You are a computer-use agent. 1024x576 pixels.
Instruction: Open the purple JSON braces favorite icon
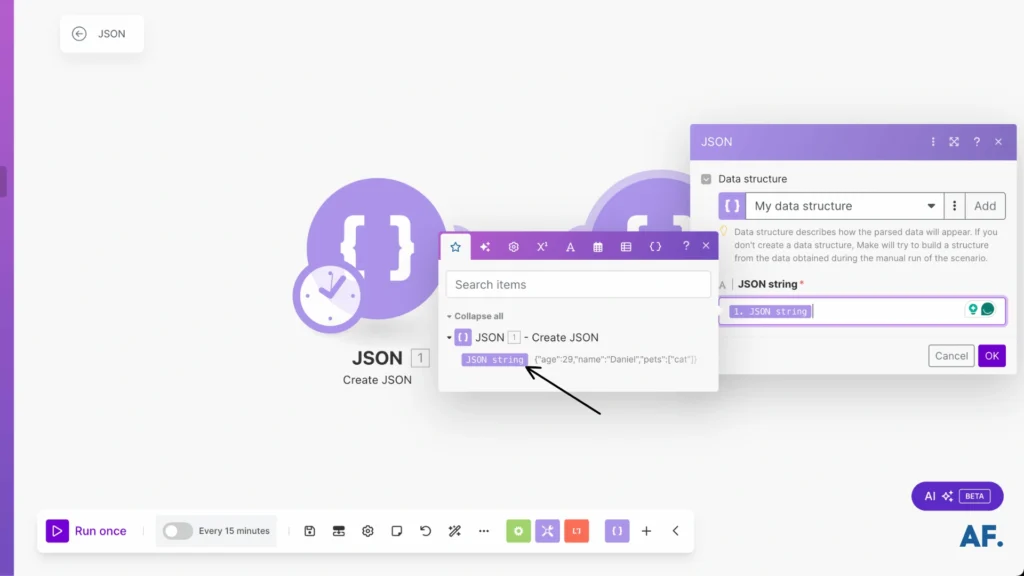point(617,531)
